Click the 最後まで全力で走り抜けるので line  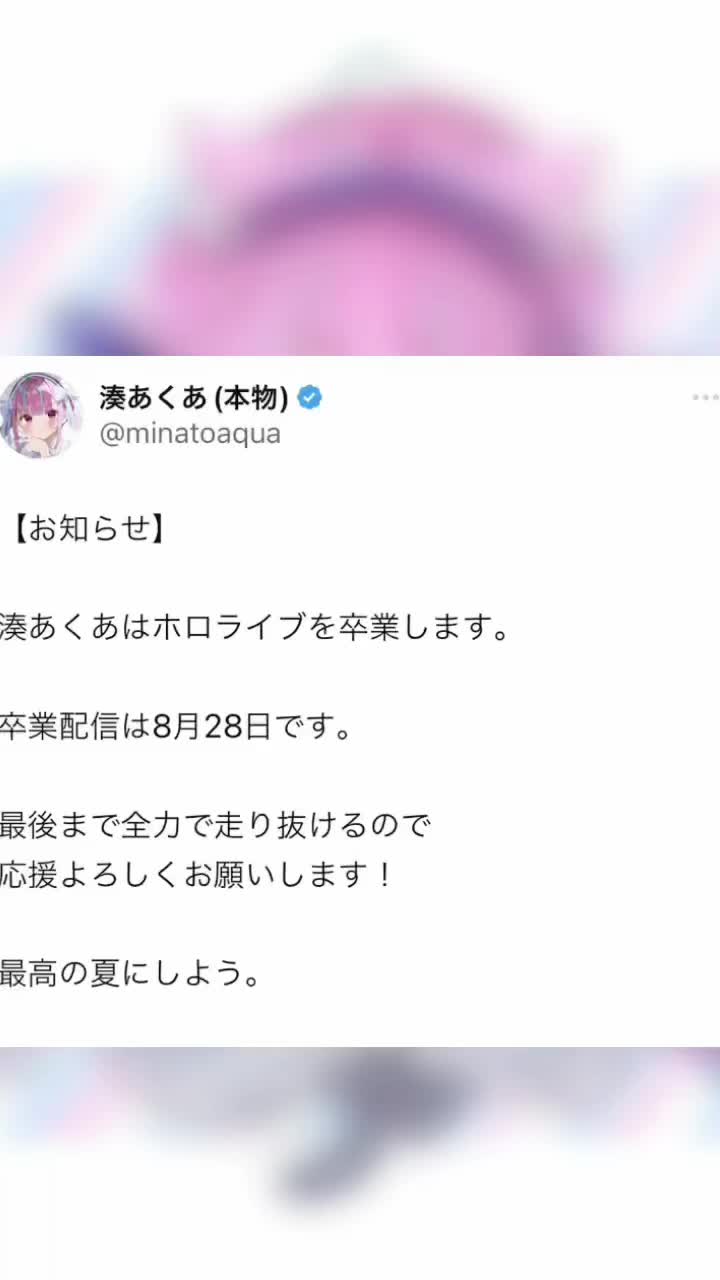pyautogui.click(x=215, y=826)
